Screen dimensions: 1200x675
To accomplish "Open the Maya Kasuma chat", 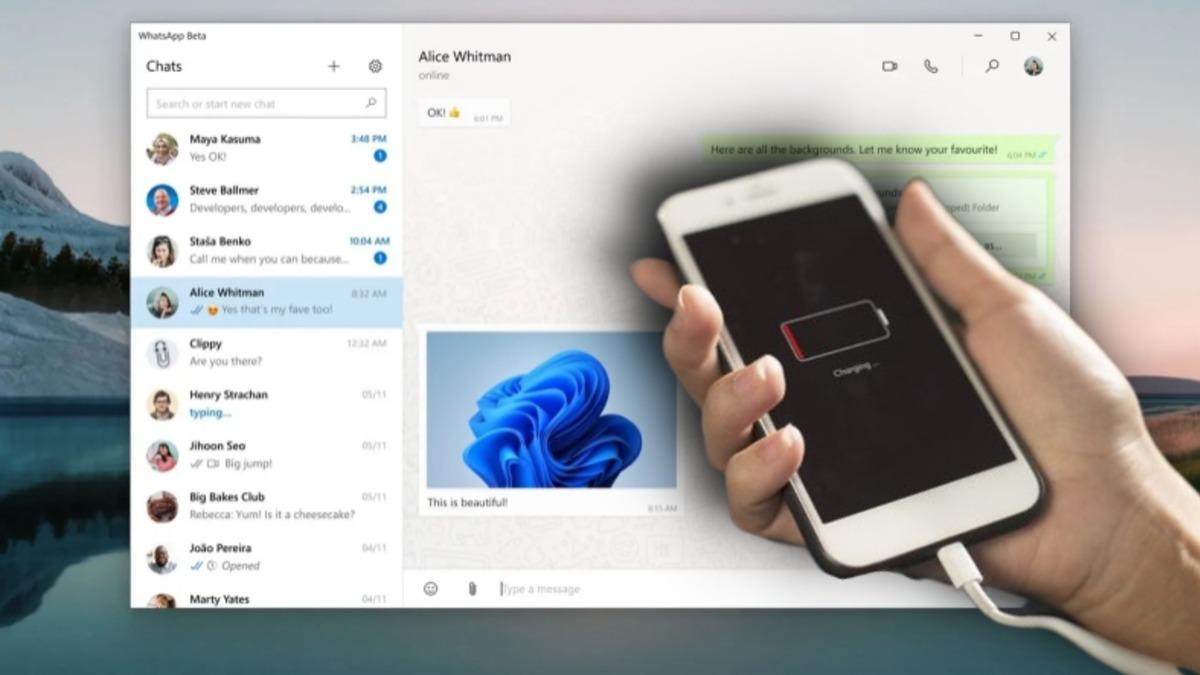I will point(266,148).
